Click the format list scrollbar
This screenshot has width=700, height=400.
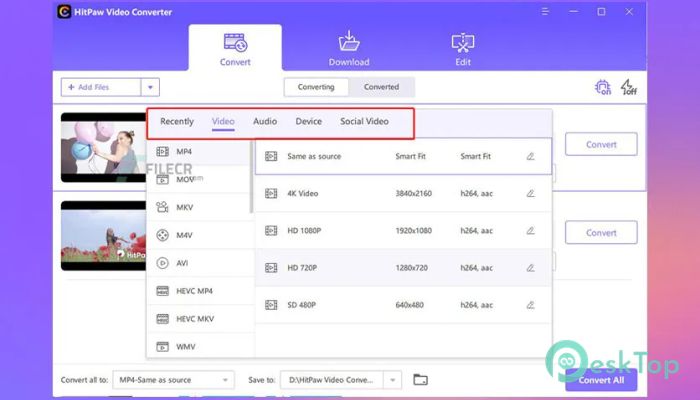tap(252, 177)
